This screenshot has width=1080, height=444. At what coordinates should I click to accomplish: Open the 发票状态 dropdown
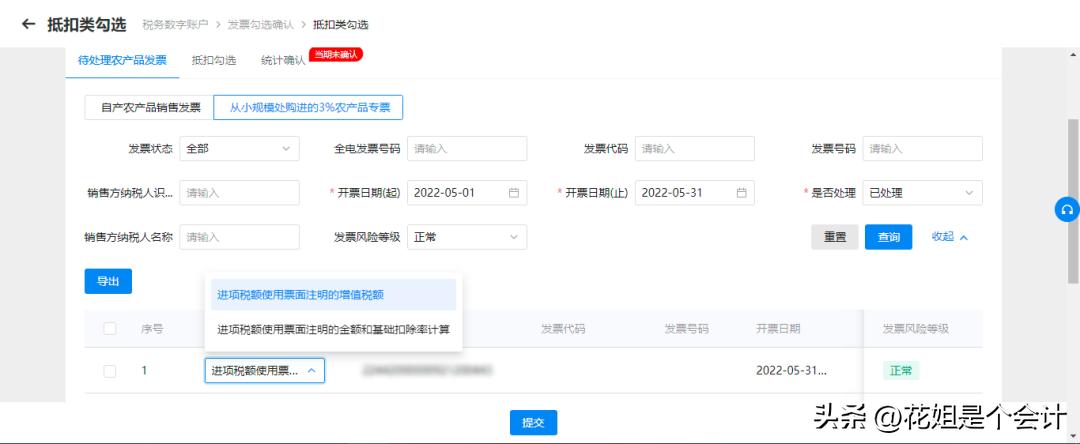pos(240,149)
